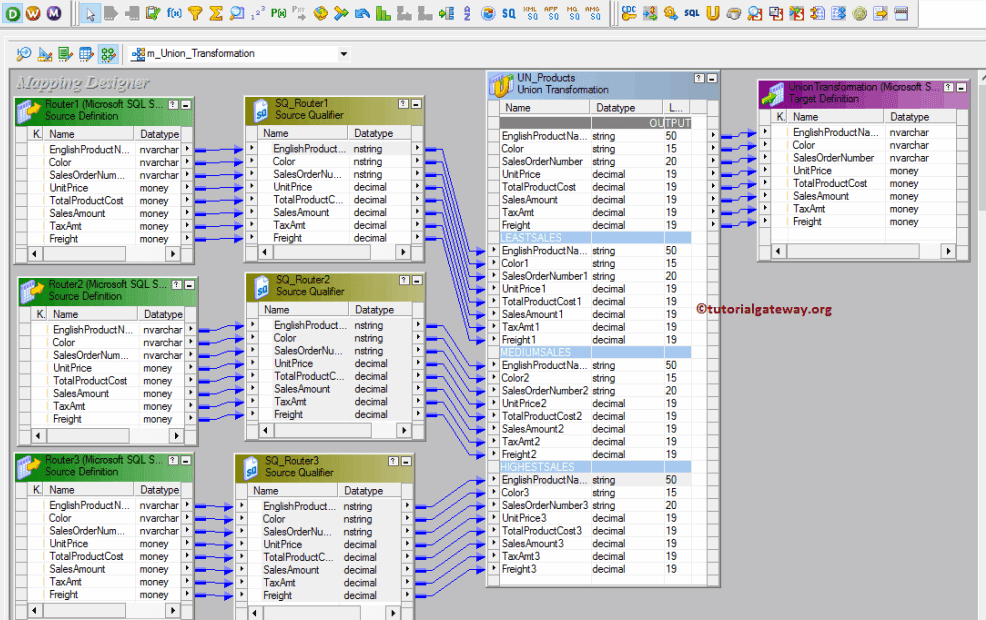The width and height of the screenshot is (986, 620).
Task: Click the zoom tool in the lower toolbar
Action: [x=23, y=52]
